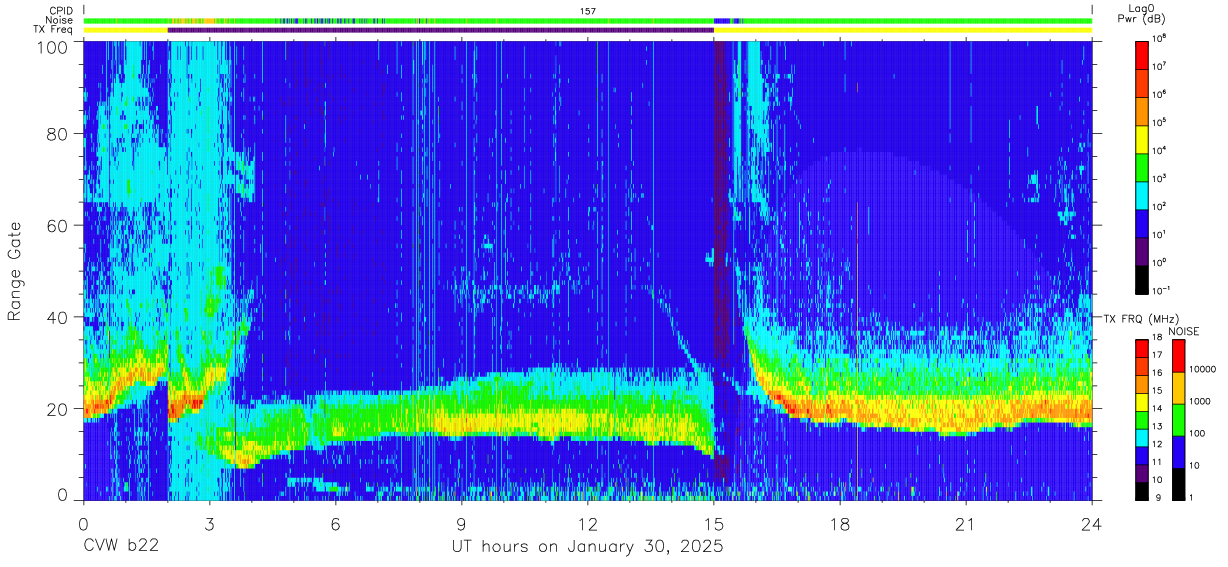1228x567 pixels.
Task: Pick the red power colorbar segment below 10^8
Action: [x=1143, y=54]
